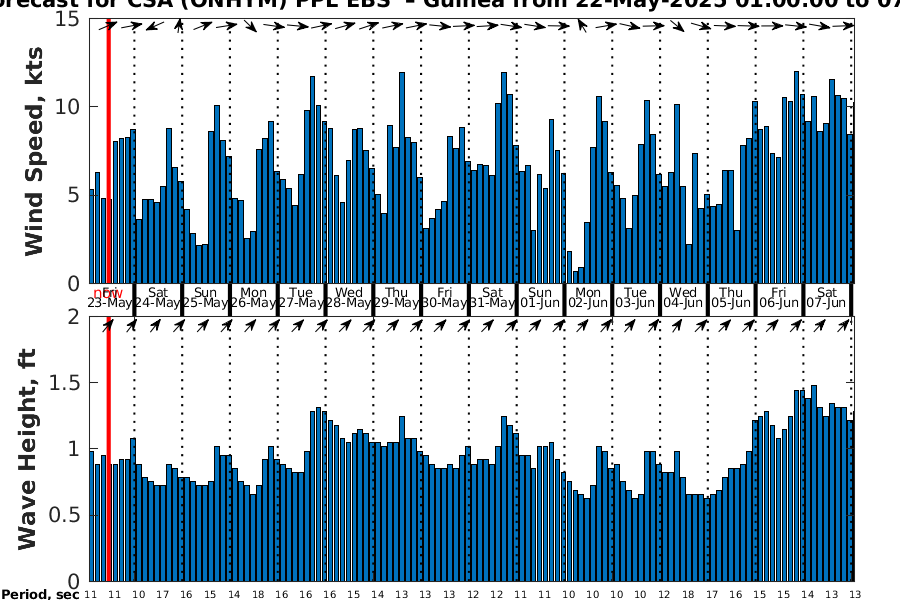
Task: Click the 'Sat 07-Jun' date label
Action: pyautogui.click(x=826, y=298)
